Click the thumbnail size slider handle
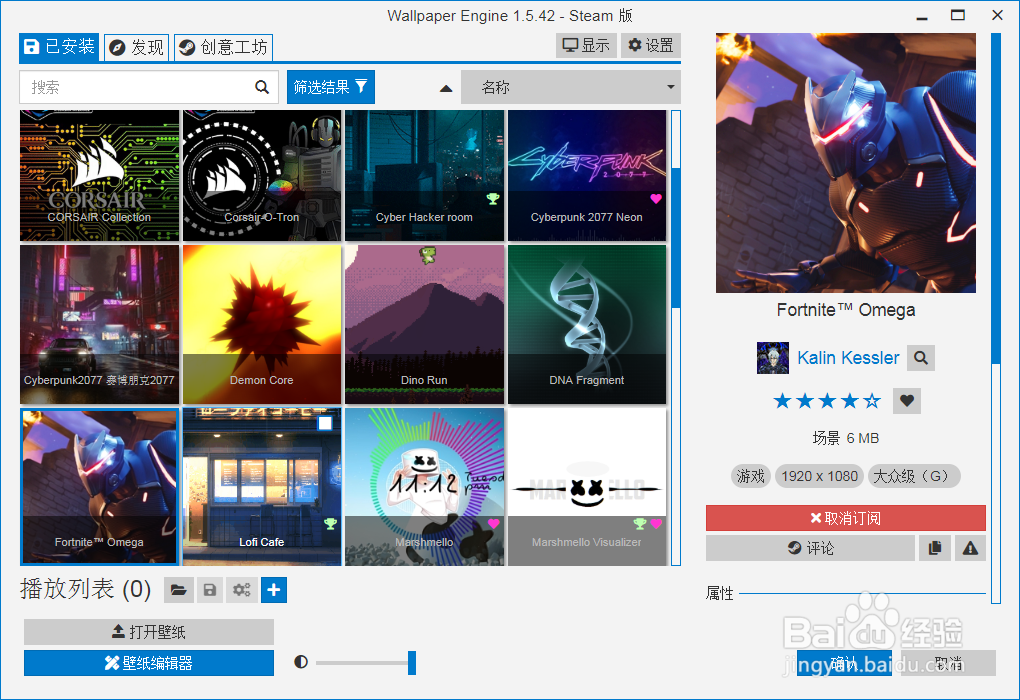The height and width of the screenshot is (700, 1020). click(x=412, y=663)
